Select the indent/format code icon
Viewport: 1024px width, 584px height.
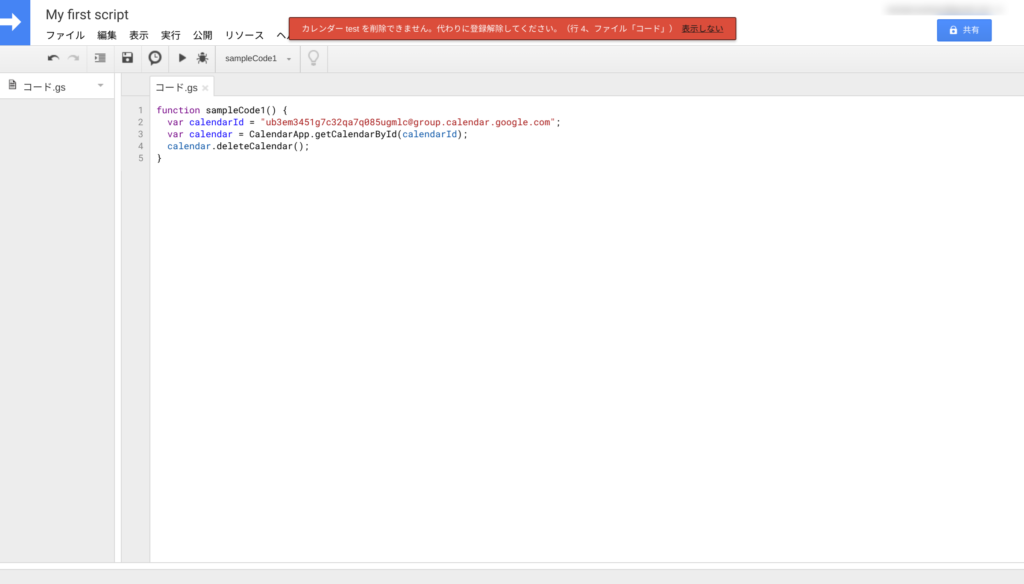(x=99, y=57)
